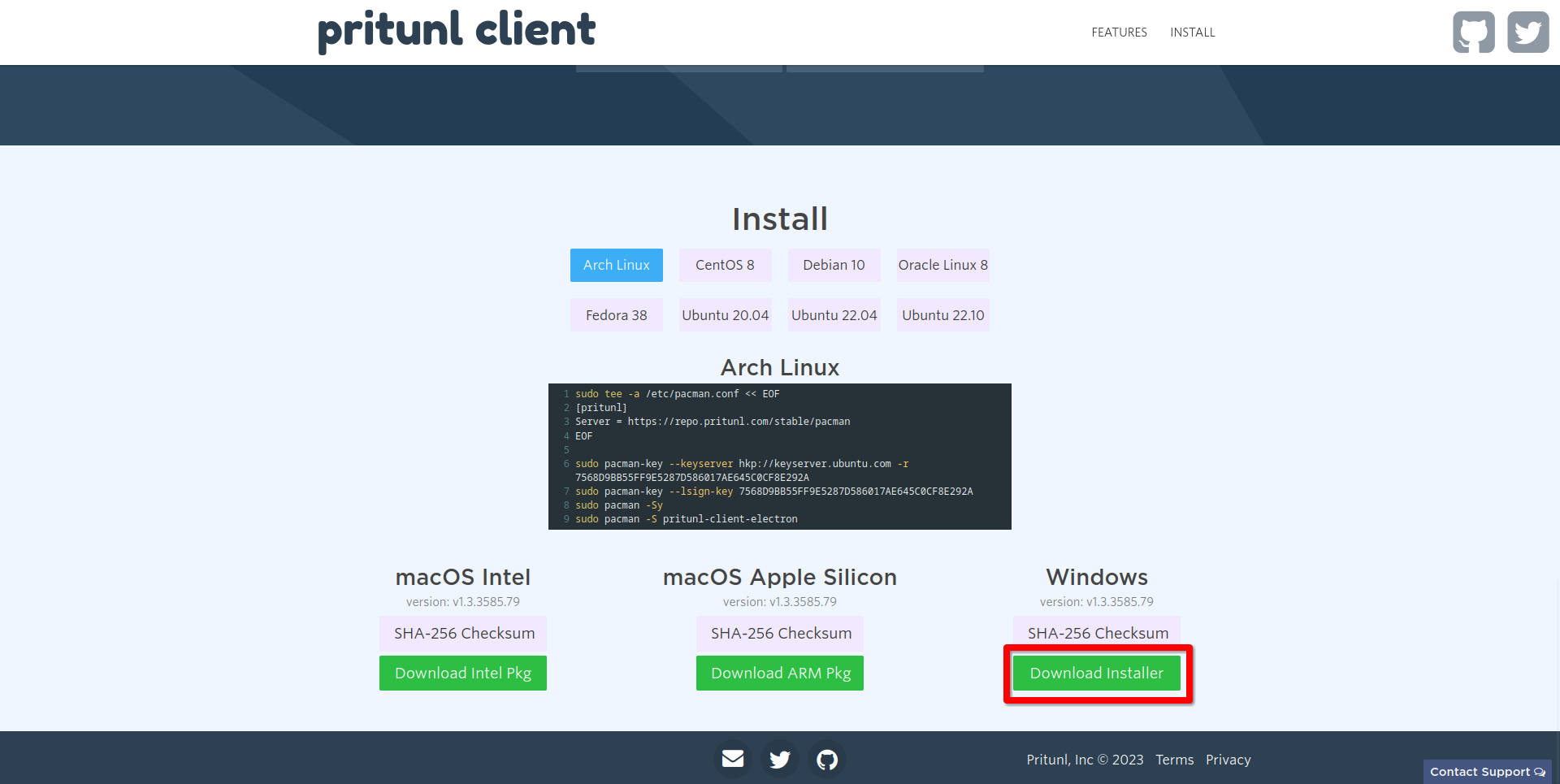The image size is (1560, 784).
Task: Click macOS Apple Silicon version text
Action: 780,602
